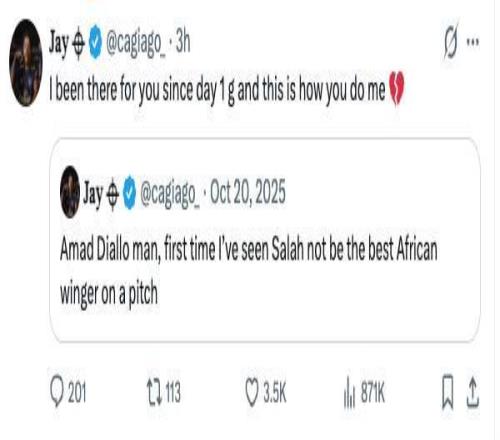This screenshot has height=440, width=500.
Task: Click the 201 replies count
Action: coord(77,392)
